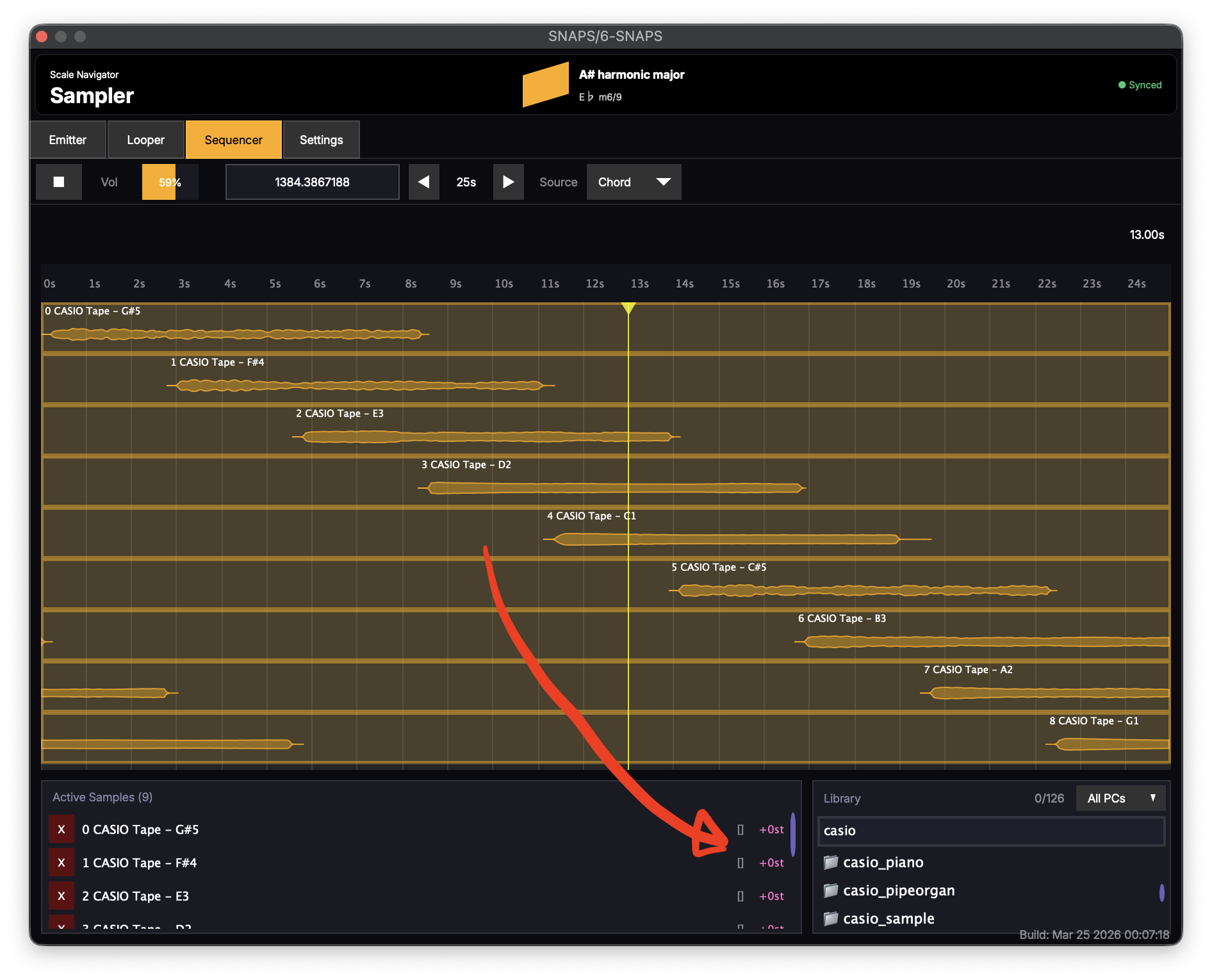
Task: Click the Active Samples (9) header
Action: tap(102, 797)
